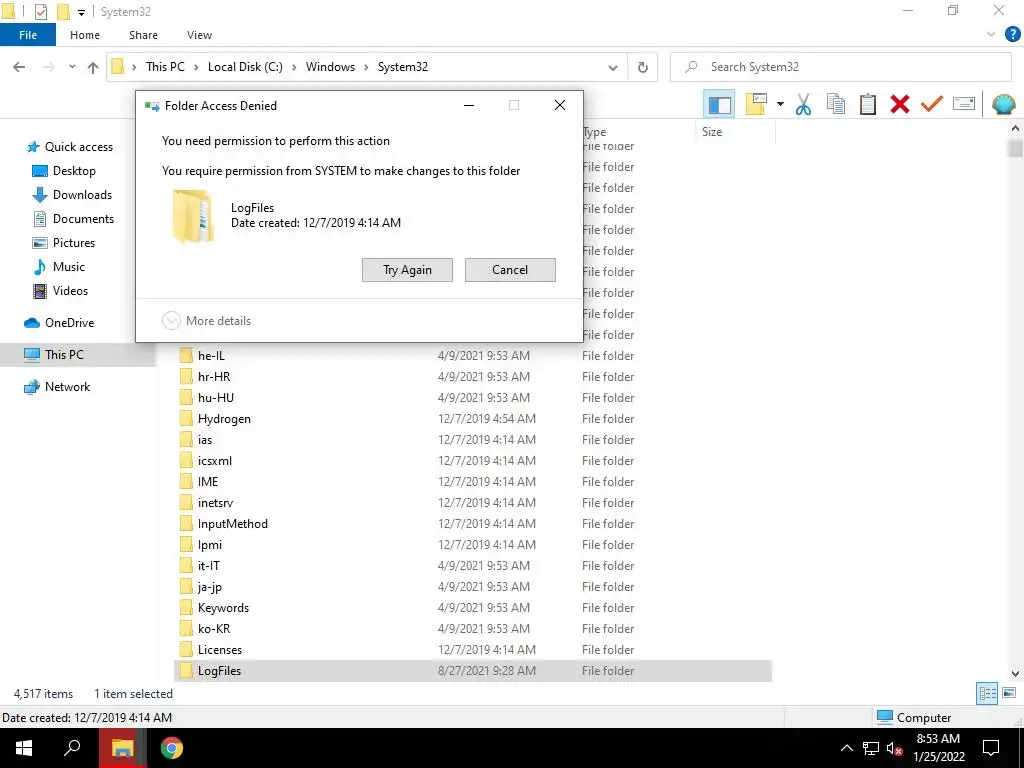Click Local Disk (C:) in address bar

tap(245, 67)
